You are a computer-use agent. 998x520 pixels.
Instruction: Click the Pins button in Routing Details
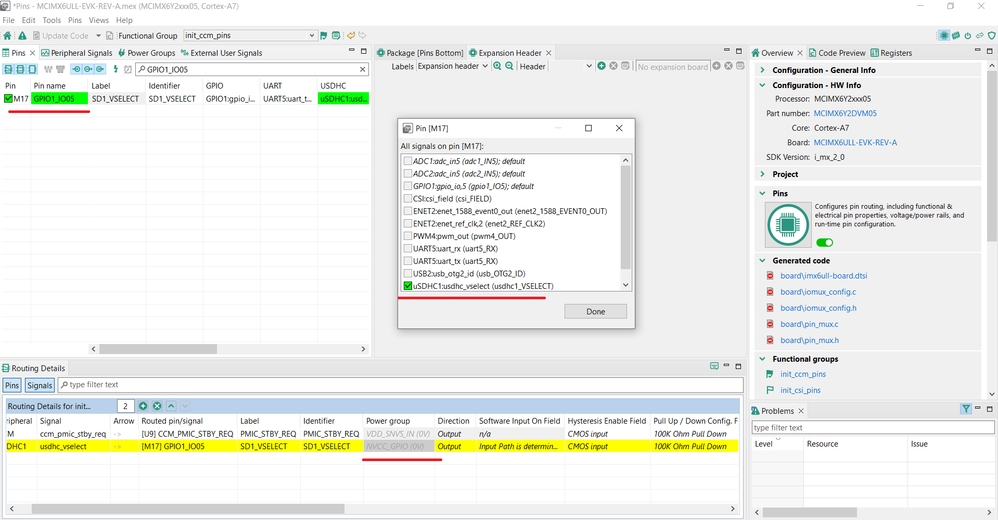[x=12, y=385]
